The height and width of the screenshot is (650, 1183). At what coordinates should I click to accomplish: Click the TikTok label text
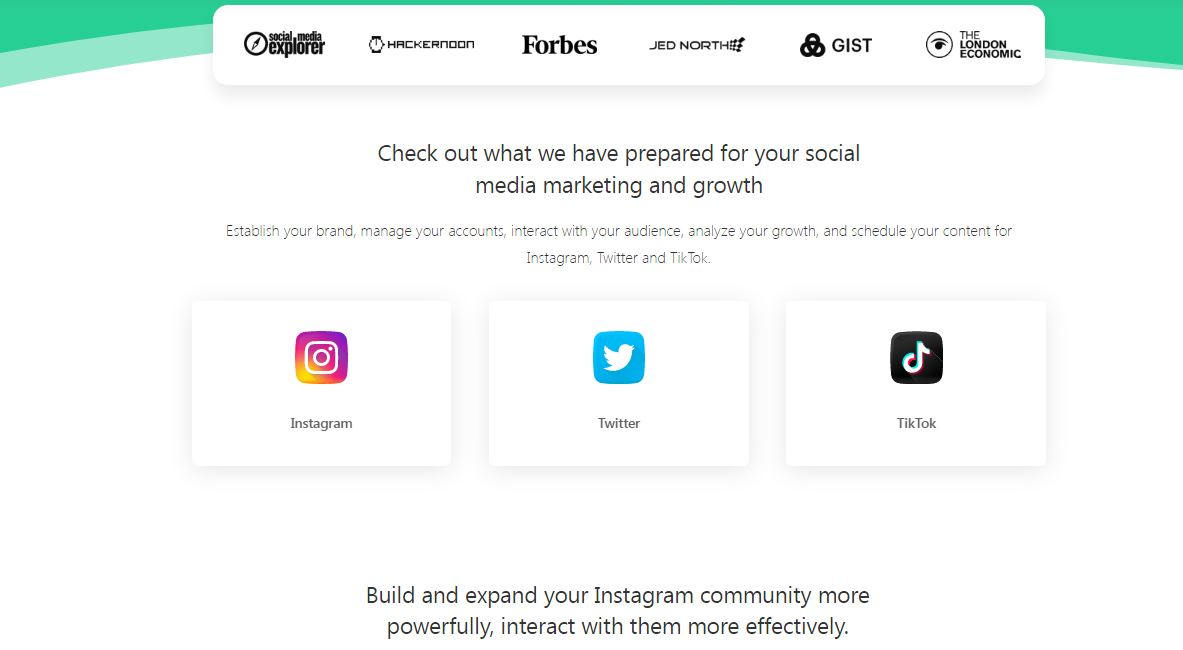point(915,422)
